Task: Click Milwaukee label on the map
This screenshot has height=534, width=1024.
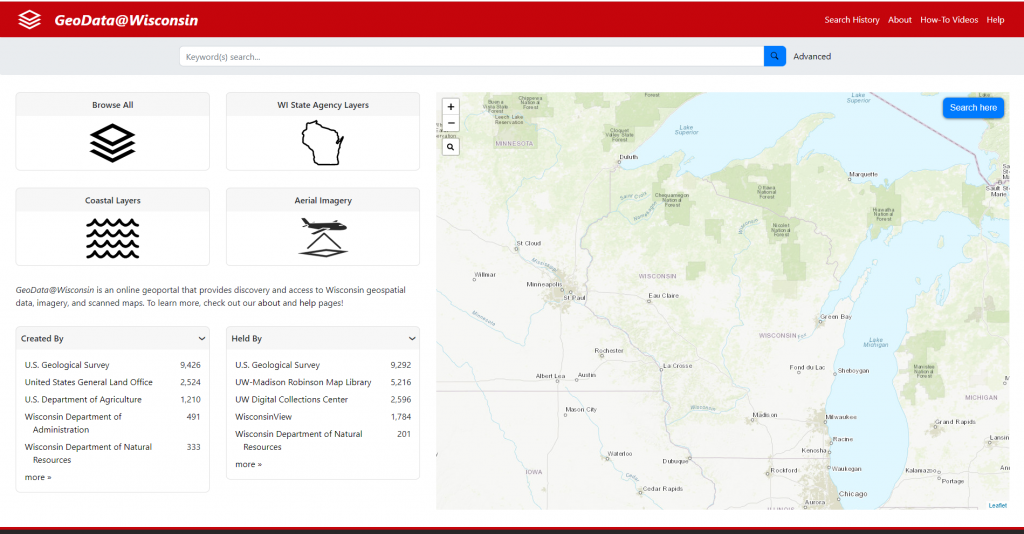Action: [841, 416]
